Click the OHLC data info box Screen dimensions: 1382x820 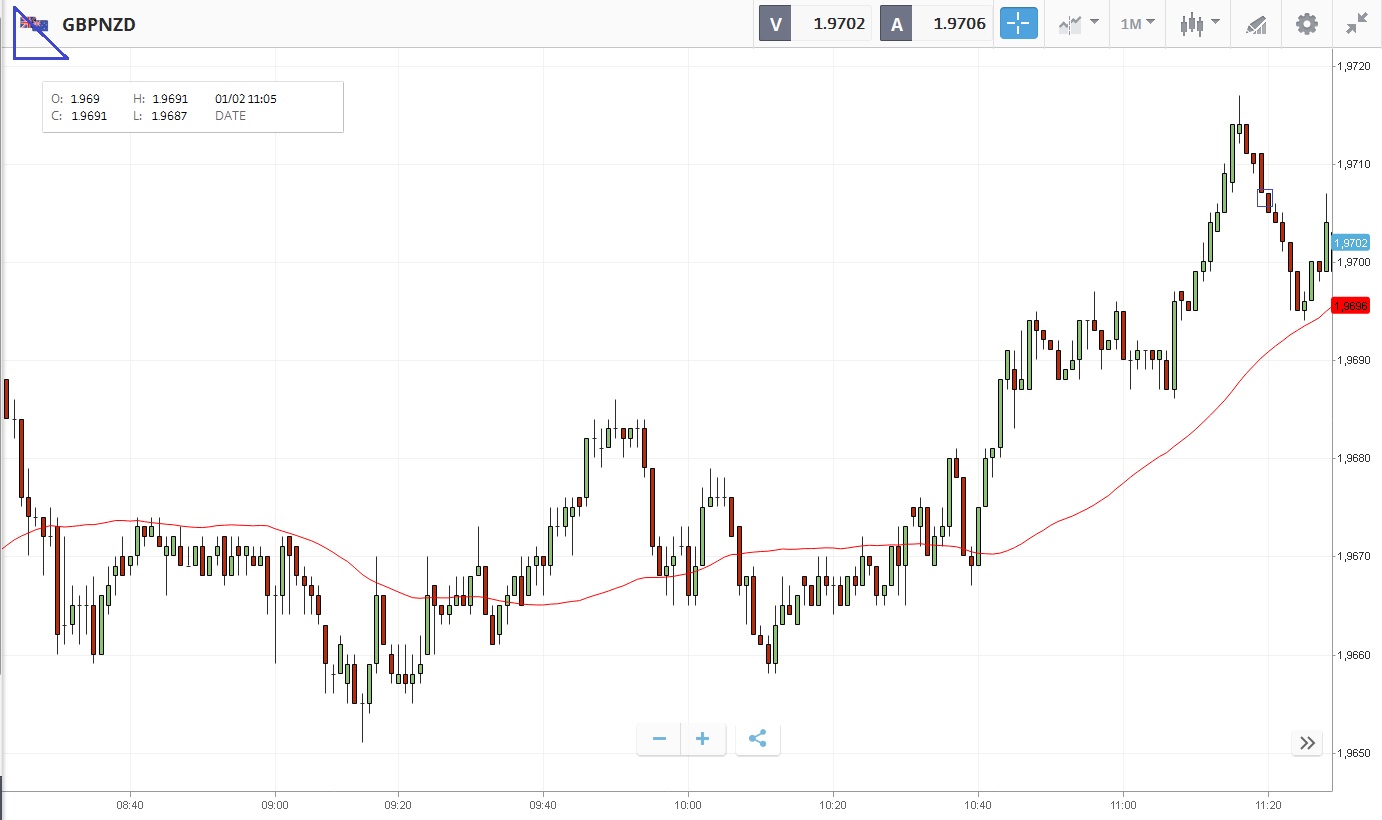193,107
